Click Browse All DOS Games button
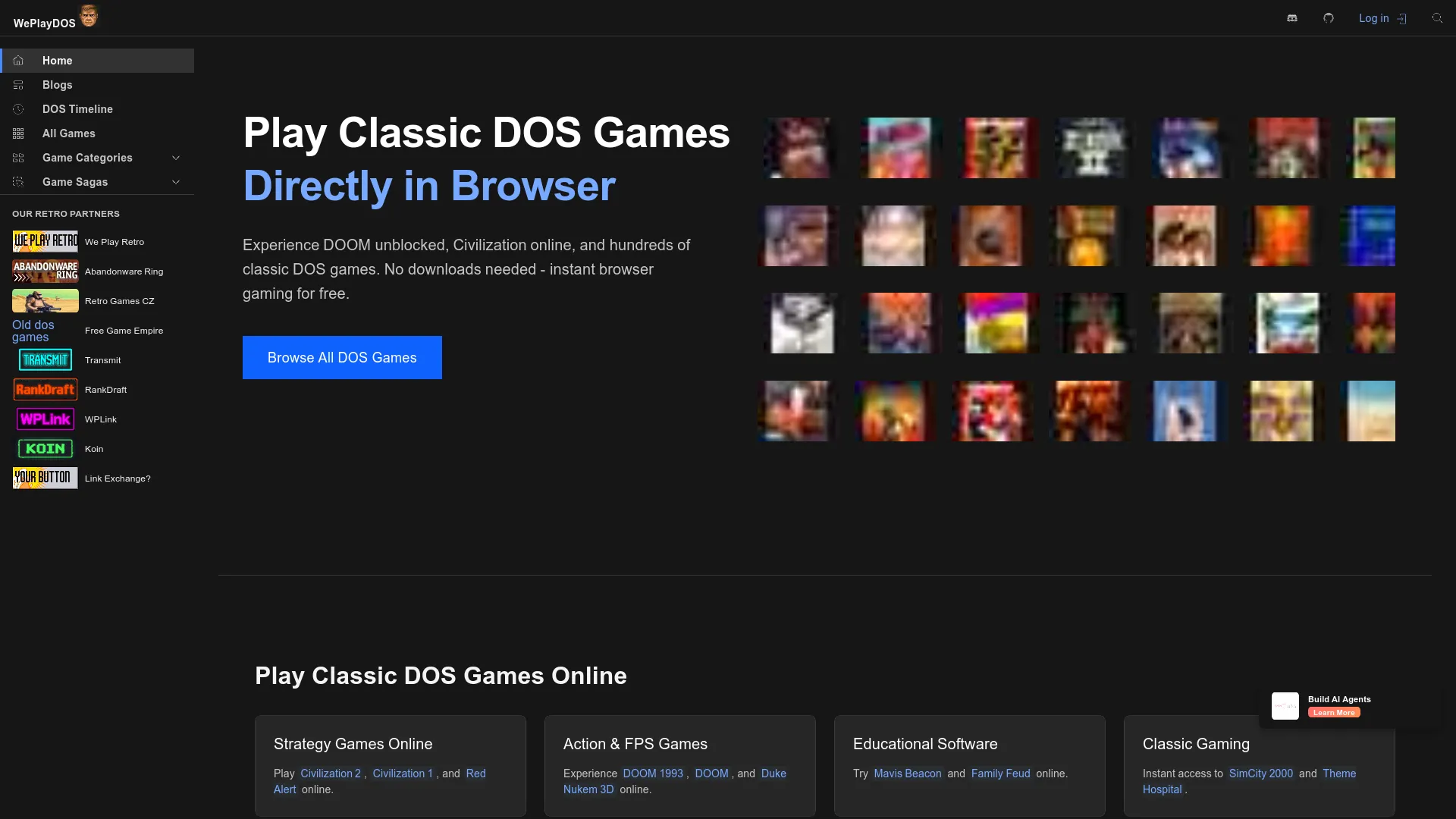Viewport: 1456px width, 819px height. (342, 357)
